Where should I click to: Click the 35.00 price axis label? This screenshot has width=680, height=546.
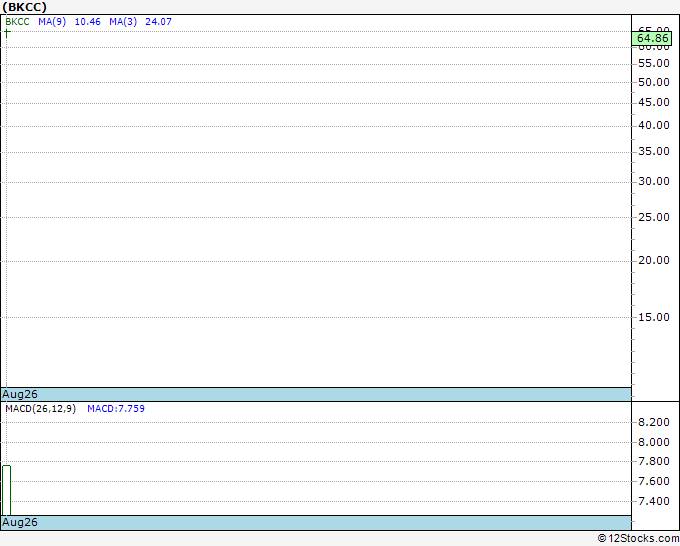coord(654,151)
